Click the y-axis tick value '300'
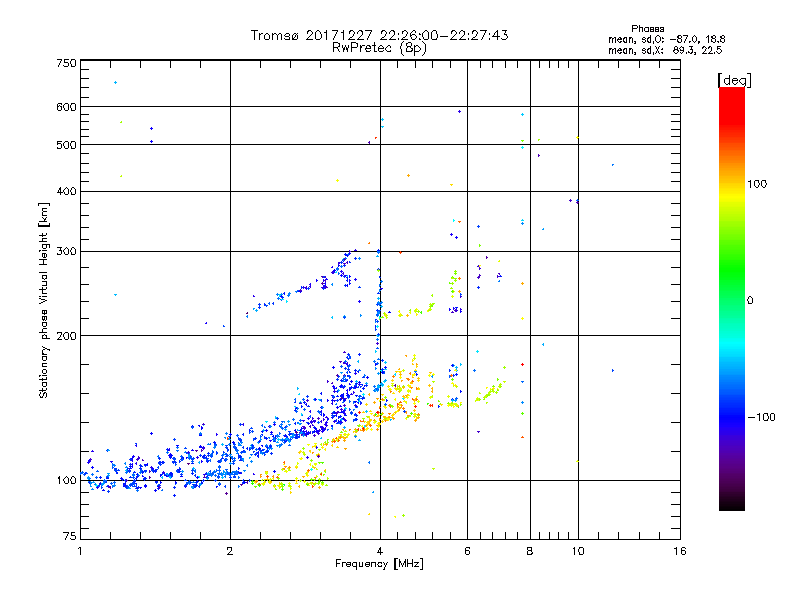The image size is (800, 600). coord(66,252)
